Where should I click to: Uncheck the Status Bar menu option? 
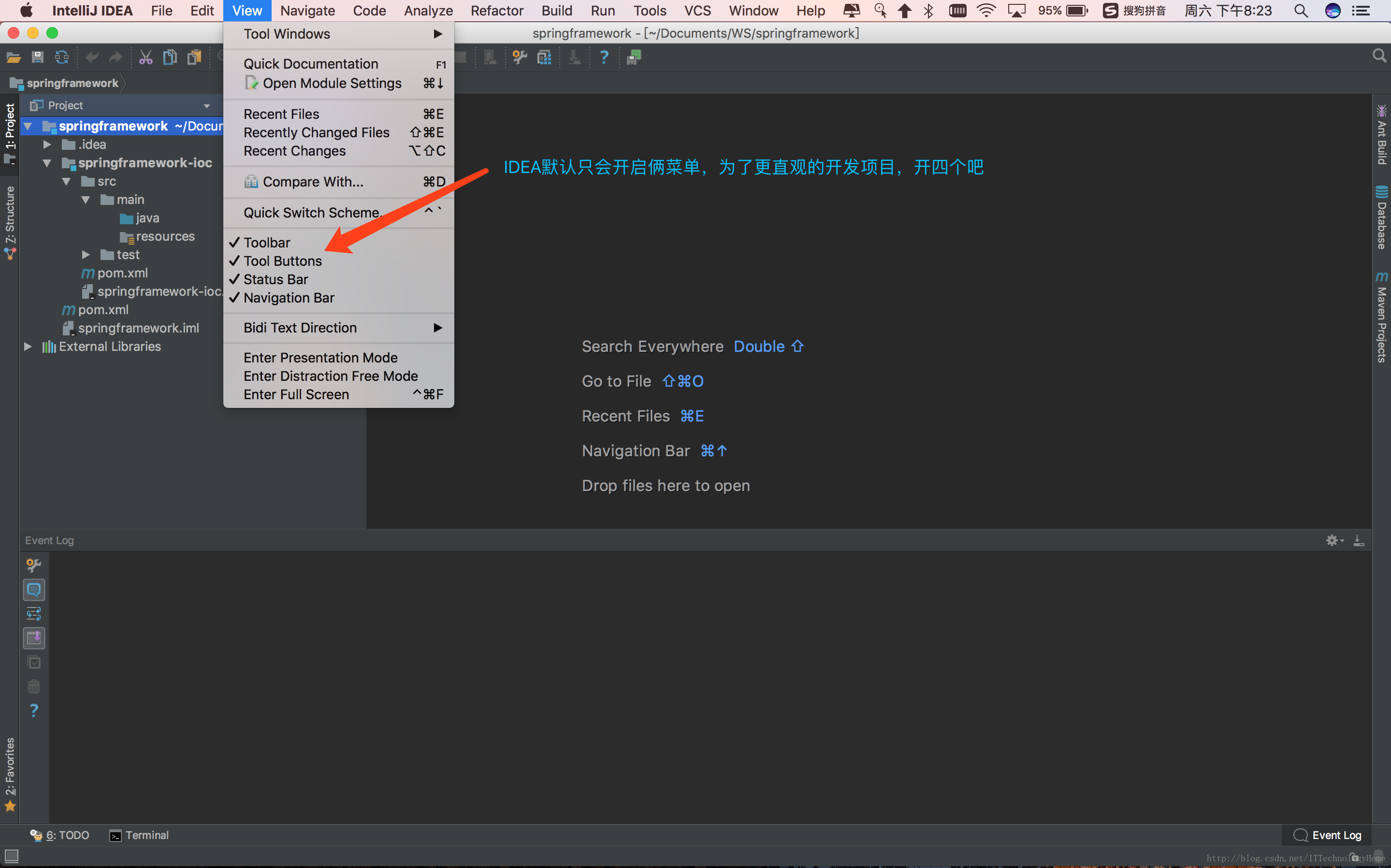(339, 279)
